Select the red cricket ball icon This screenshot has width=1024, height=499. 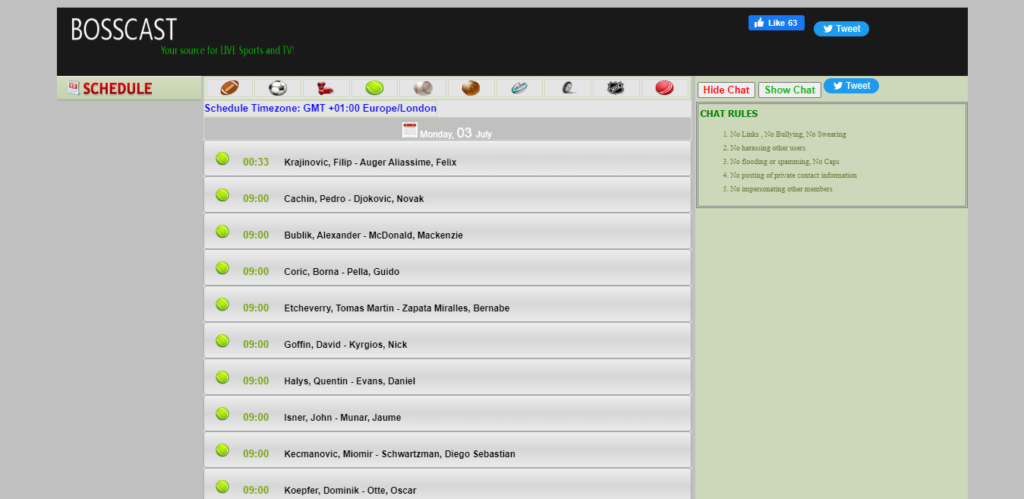click(x=664, y=88)
